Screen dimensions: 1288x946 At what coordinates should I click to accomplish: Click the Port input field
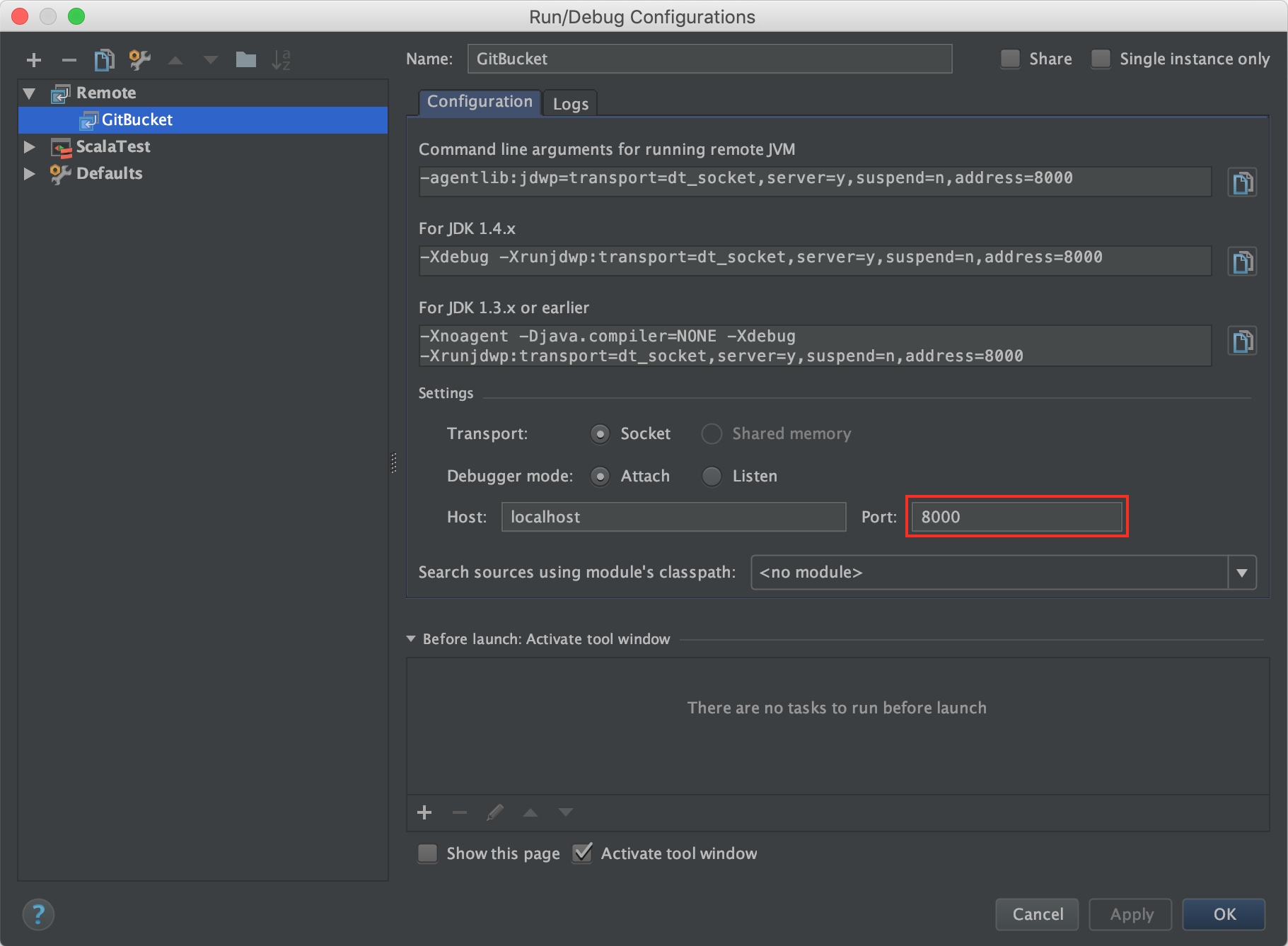point(1016,517)
